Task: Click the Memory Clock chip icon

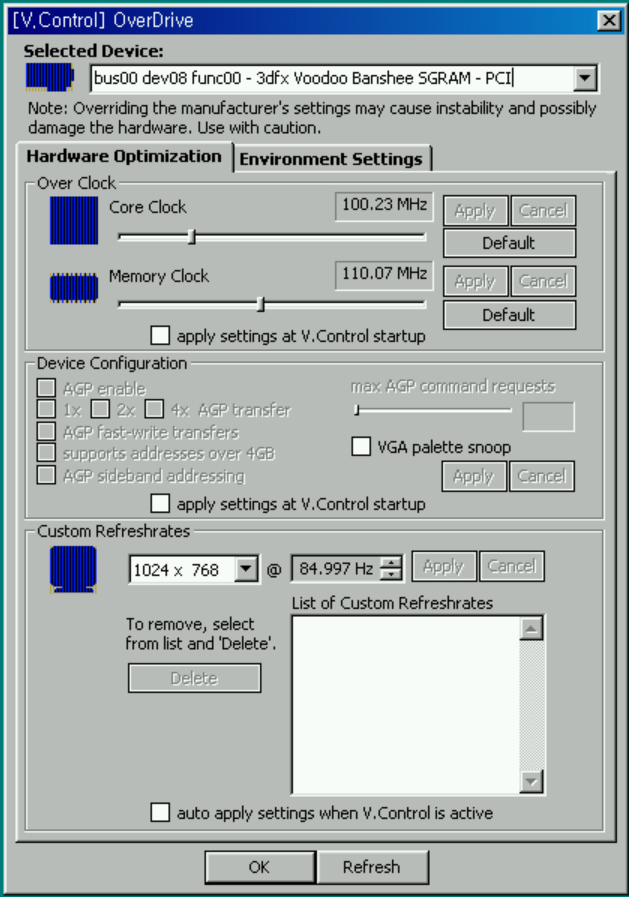Action: 74,288
